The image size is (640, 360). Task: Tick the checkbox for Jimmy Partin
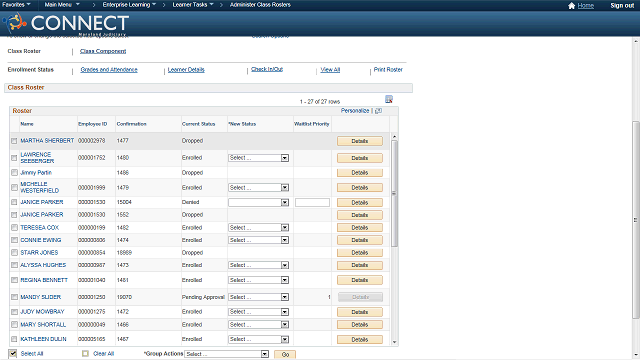point(14,173)
